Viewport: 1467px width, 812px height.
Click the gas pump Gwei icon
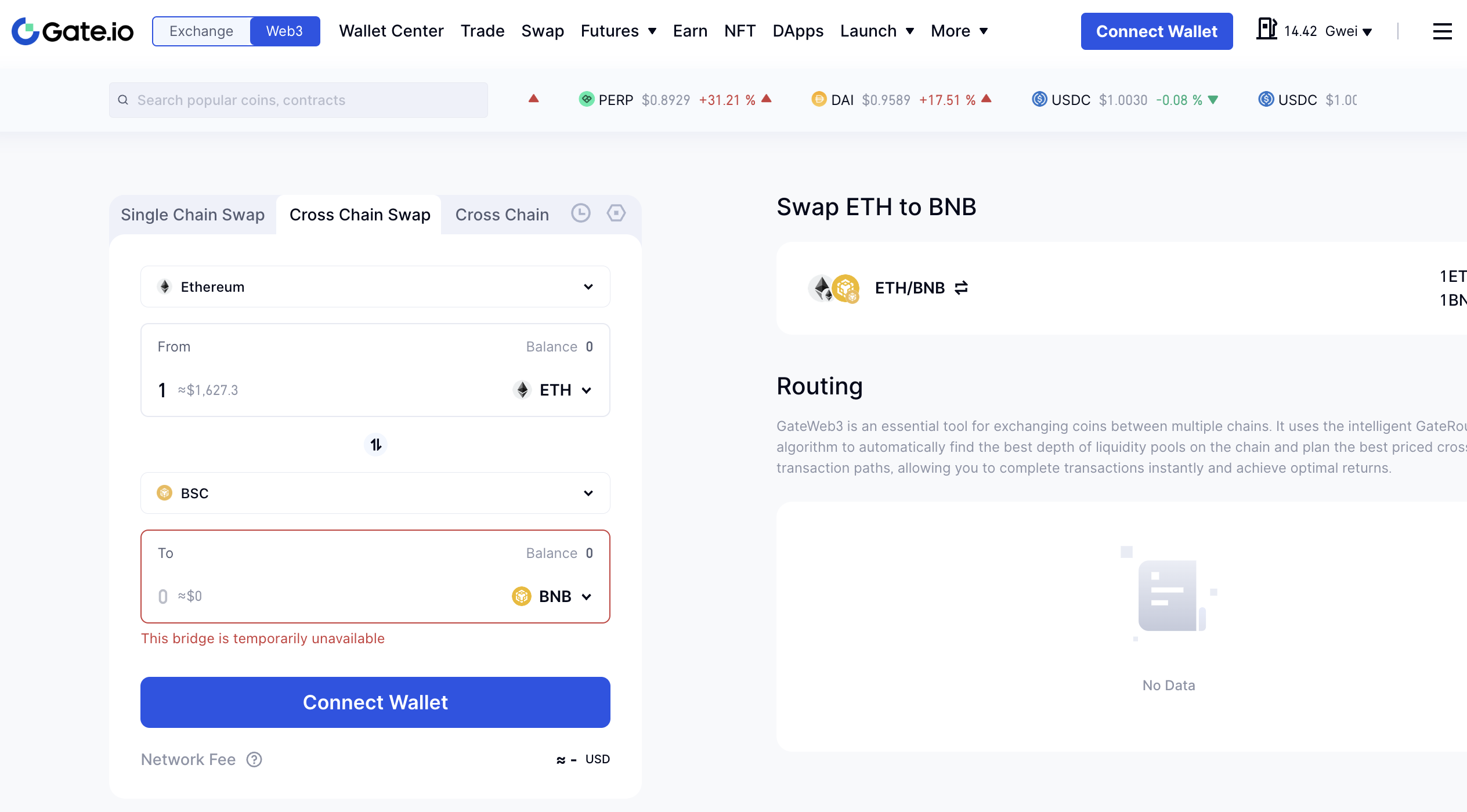(x=1266, y=29)
